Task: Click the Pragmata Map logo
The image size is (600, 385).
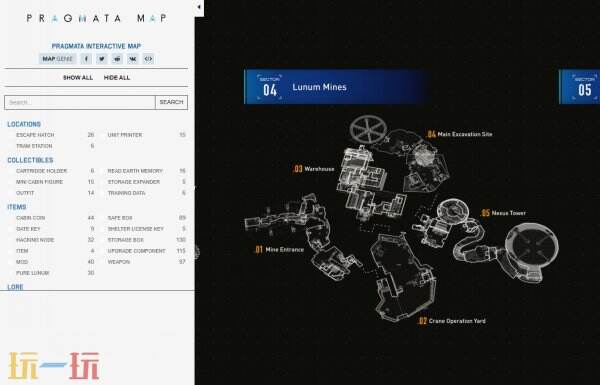Action: (96, 18)
